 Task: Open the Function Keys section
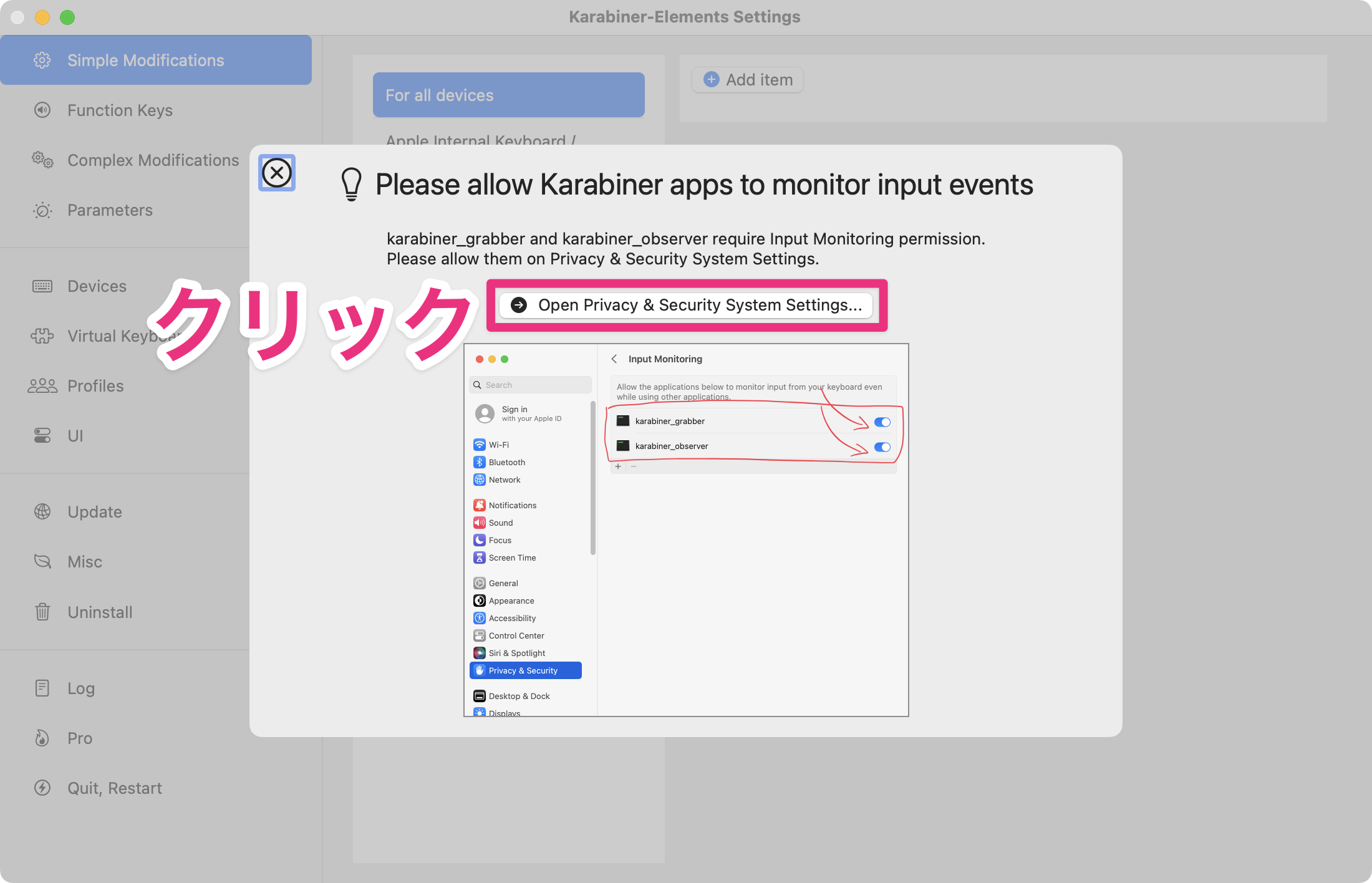coord(120,110)
